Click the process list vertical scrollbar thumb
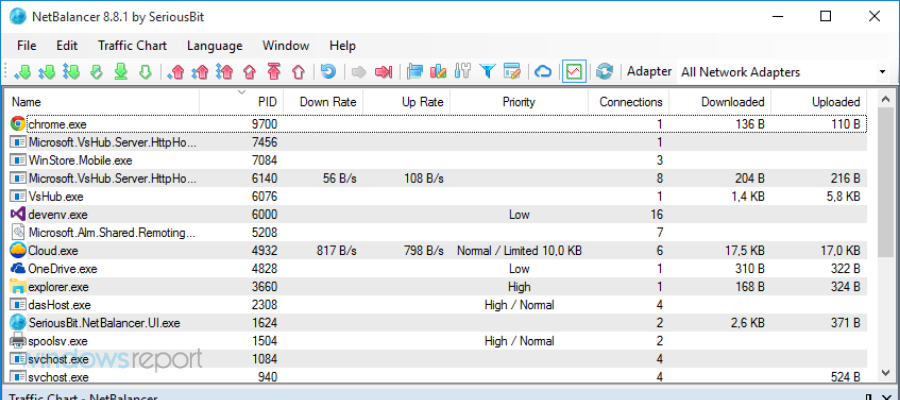 [887, 183]
